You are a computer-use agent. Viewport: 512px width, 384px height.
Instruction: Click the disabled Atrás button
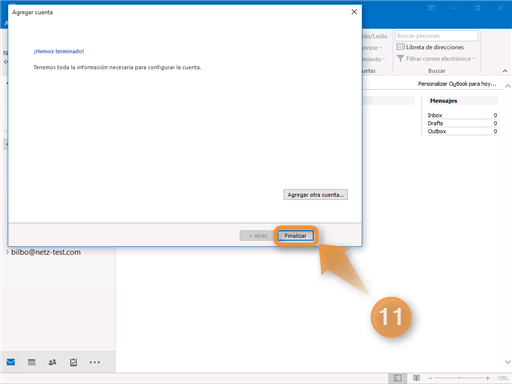point(258,236)
